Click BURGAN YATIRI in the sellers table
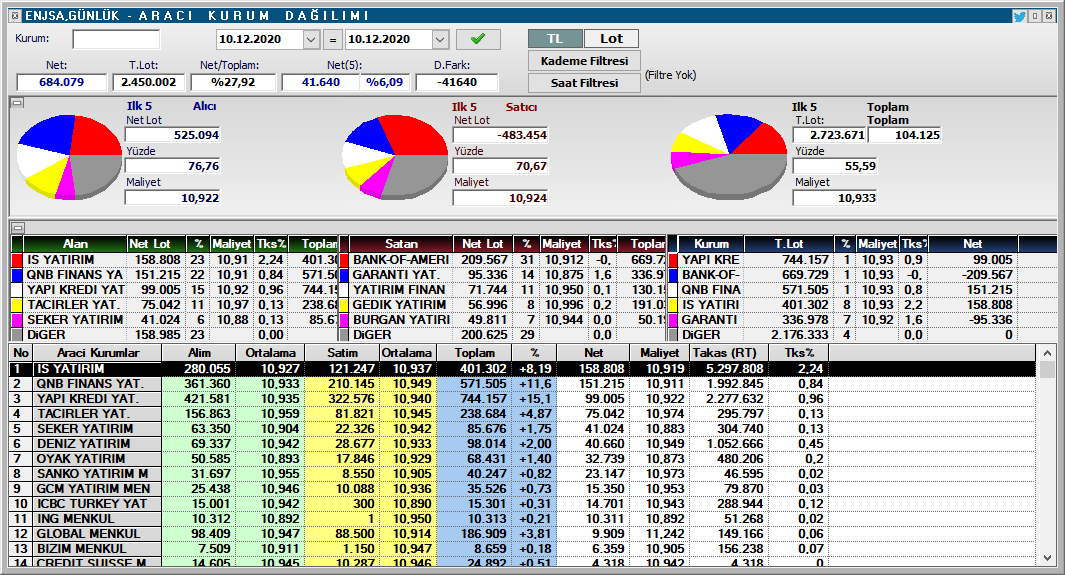 coord(401,320)
